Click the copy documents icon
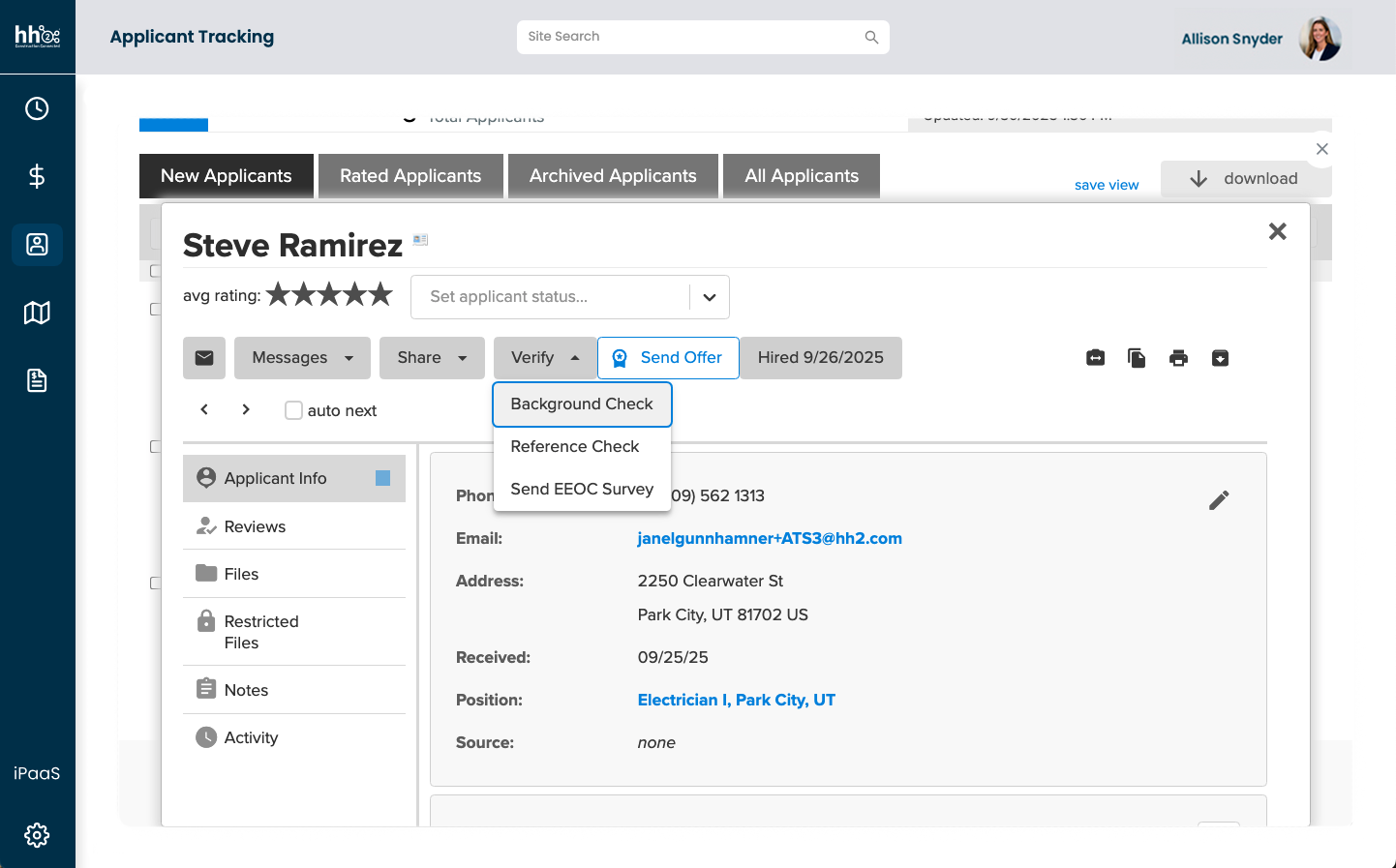This screenshot has height=868, width=1396. coord(1137,358)
